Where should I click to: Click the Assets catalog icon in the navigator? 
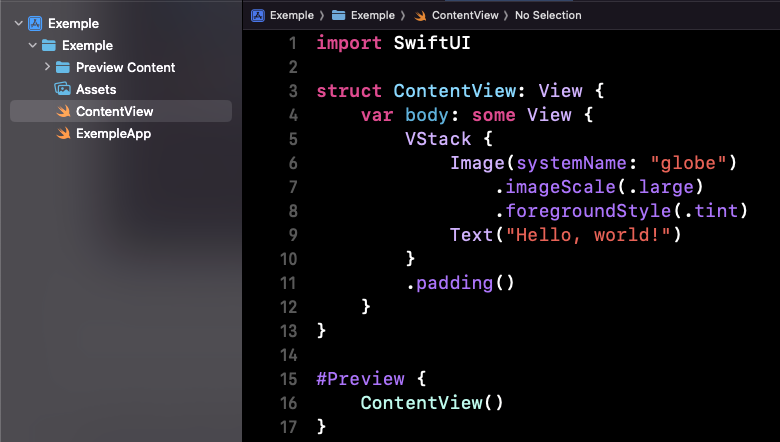(63, 89)
